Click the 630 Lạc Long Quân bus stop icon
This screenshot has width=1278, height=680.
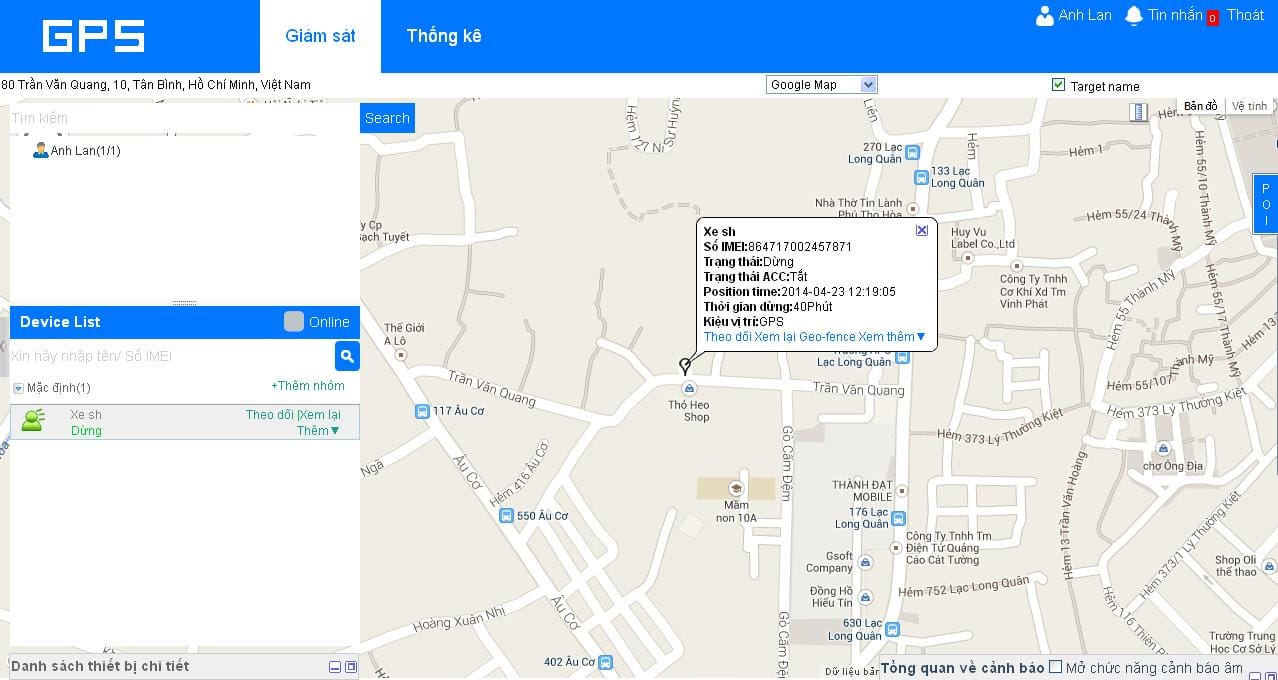pos(893,630)
